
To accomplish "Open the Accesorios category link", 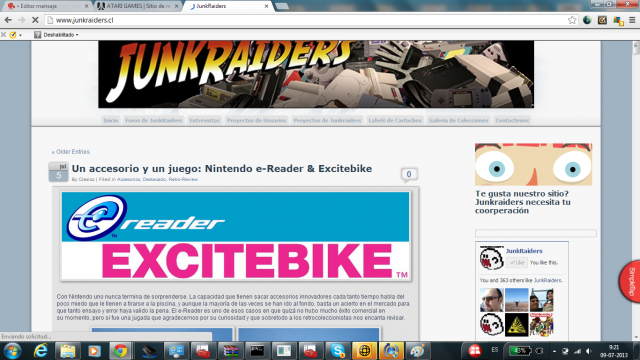I will [x=129, y=179].
